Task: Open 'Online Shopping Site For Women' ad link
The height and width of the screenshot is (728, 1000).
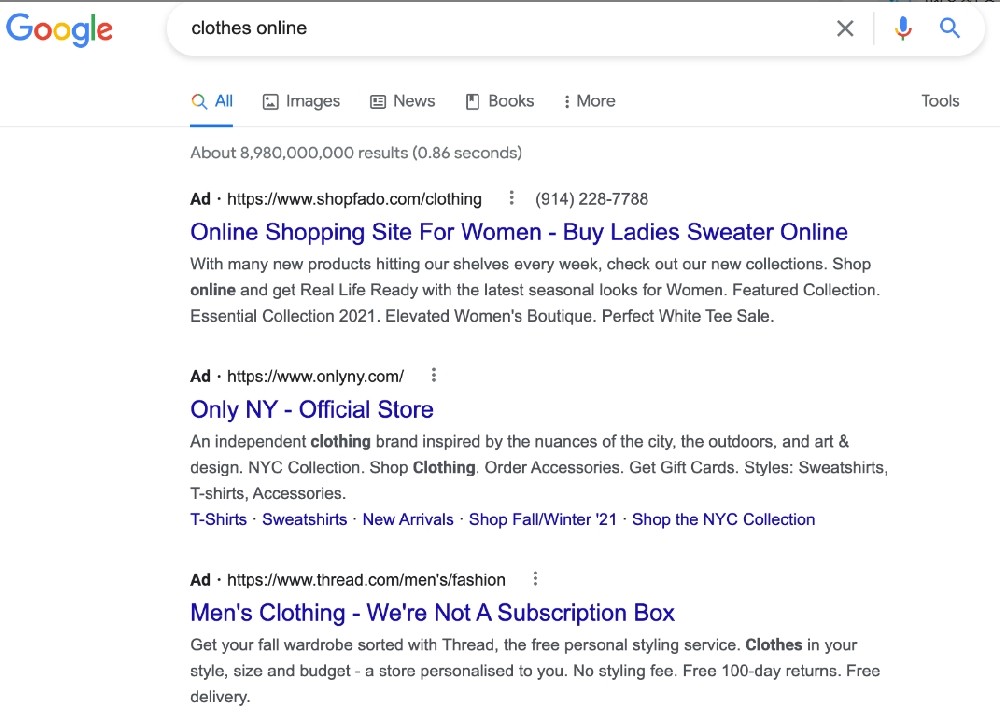Action: pyautogui.click(x=518, y=232)
